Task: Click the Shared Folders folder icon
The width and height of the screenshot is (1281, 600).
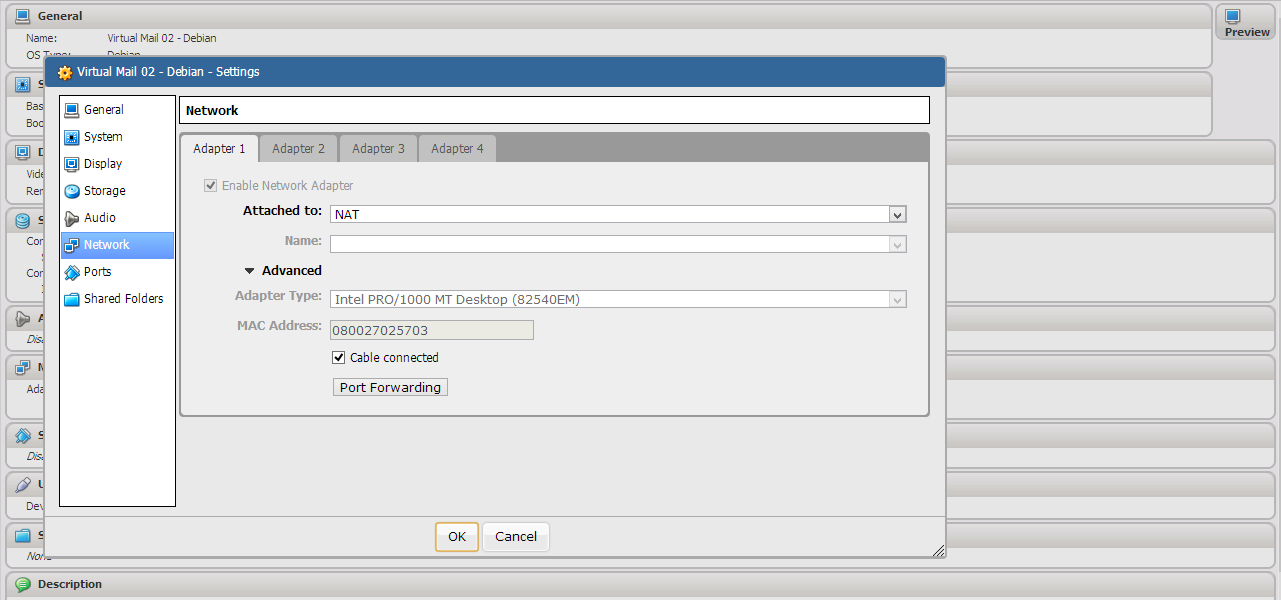Action: (x=72, y=299)
